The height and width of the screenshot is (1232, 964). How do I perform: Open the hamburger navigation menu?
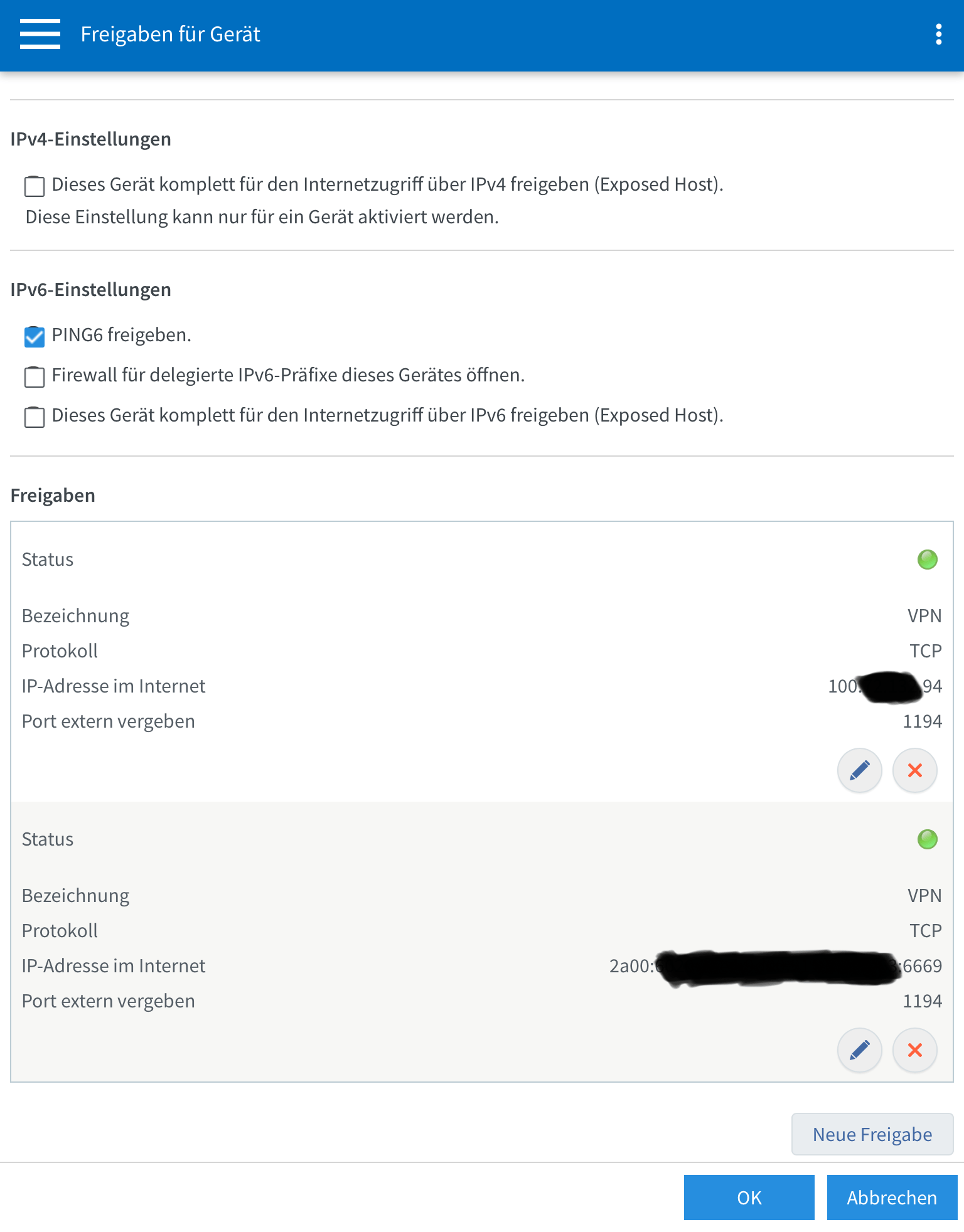coord(40,34)
